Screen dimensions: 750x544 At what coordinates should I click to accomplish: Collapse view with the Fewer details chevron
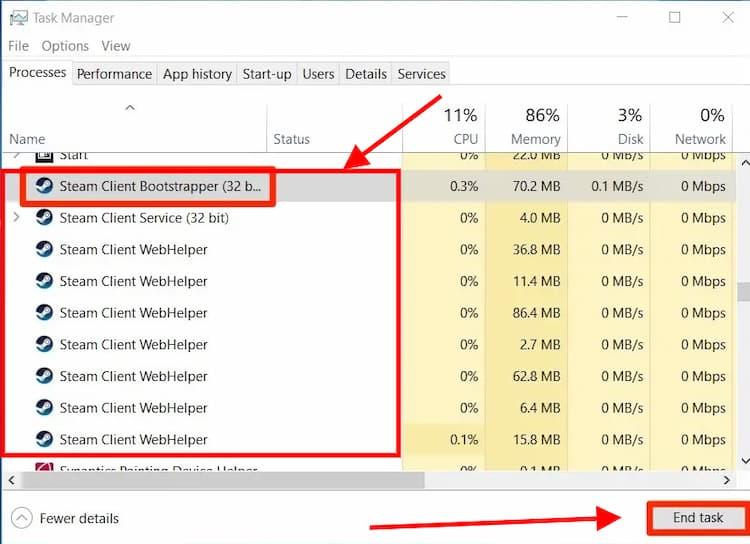tap(22, 518)
